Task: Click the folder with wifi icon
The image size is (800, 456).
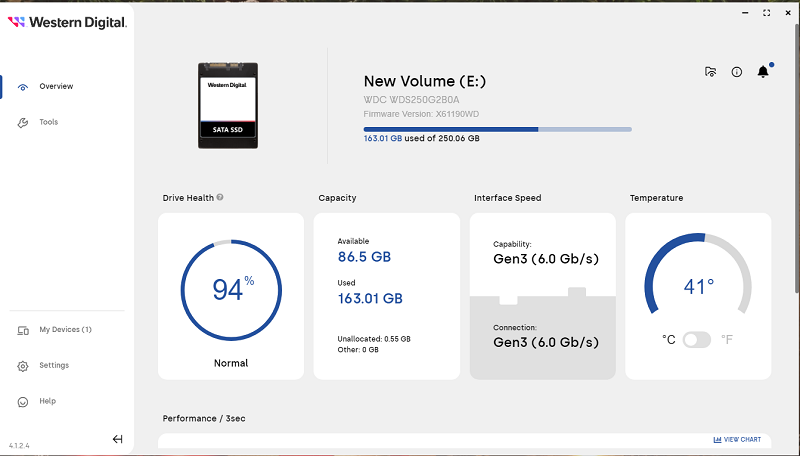Action: pos(710,72)
